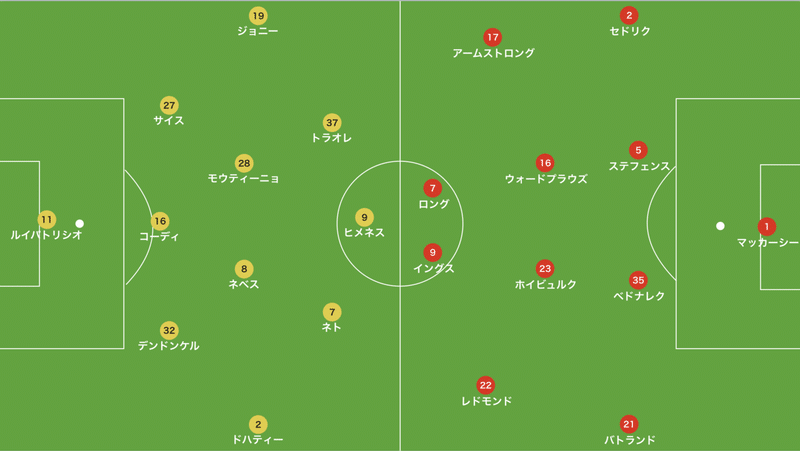Click red 23 ホイビュルク player circle
Image resolution: width=800 pixels, height=451 pixels.
tap(545, 269)
